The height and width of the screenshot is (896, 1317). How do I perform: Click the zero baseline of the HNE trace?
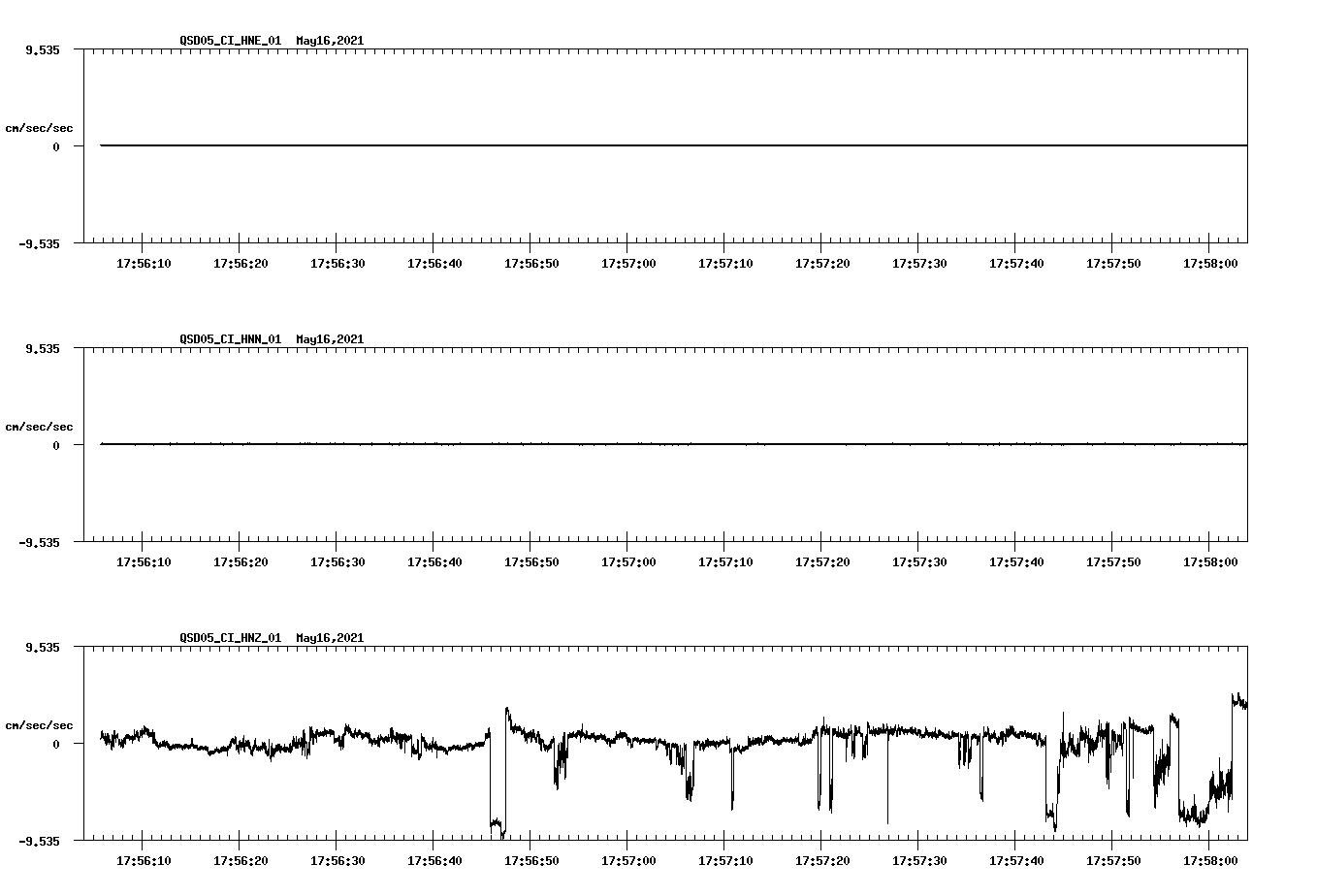(582, 144)
